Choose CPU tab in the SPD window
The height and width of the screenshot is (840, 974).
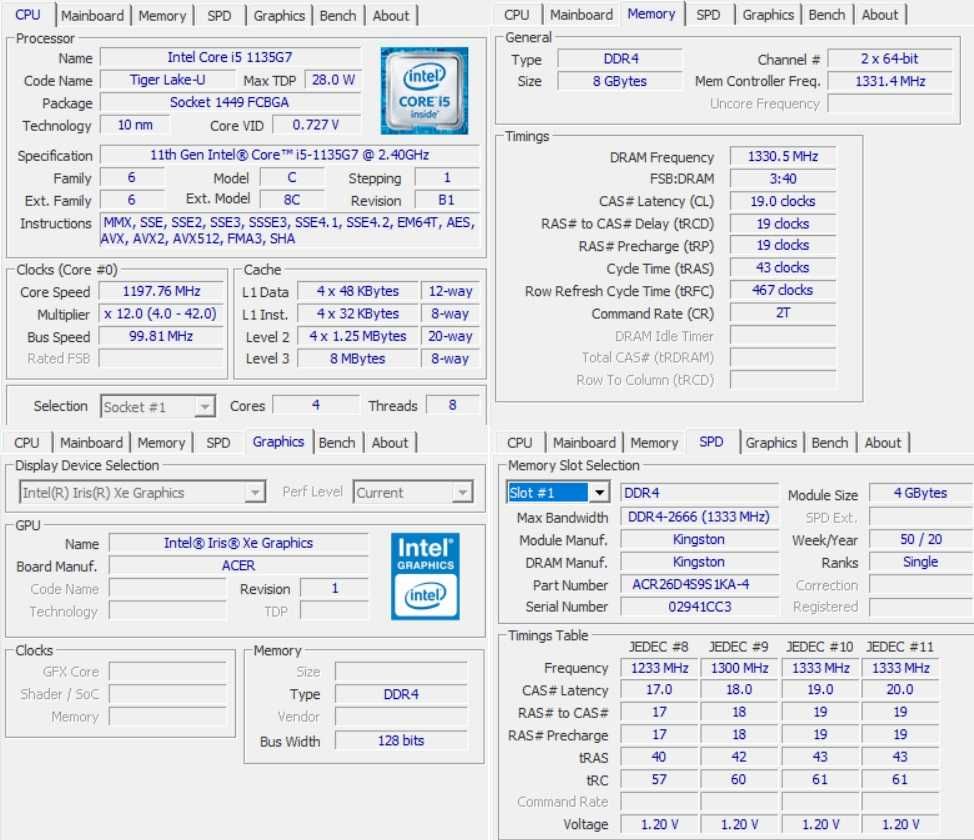(x=519, y=443)
